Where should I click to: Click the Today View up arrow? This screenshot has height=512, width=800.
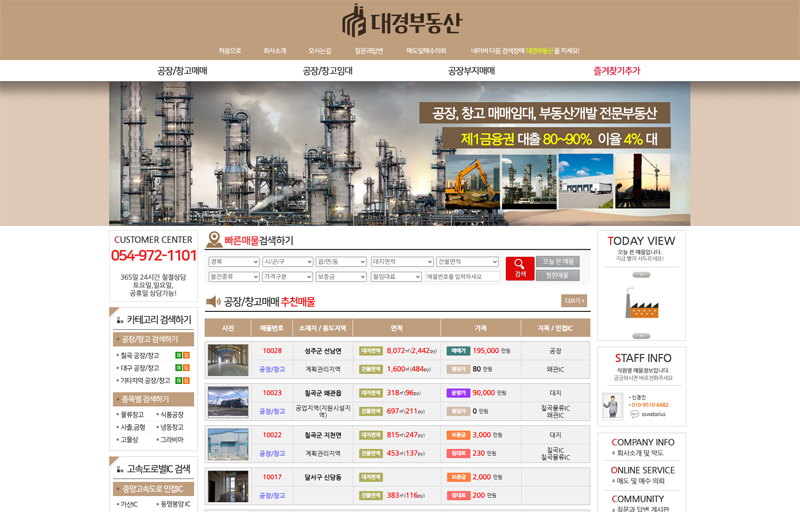coord(641,275)
